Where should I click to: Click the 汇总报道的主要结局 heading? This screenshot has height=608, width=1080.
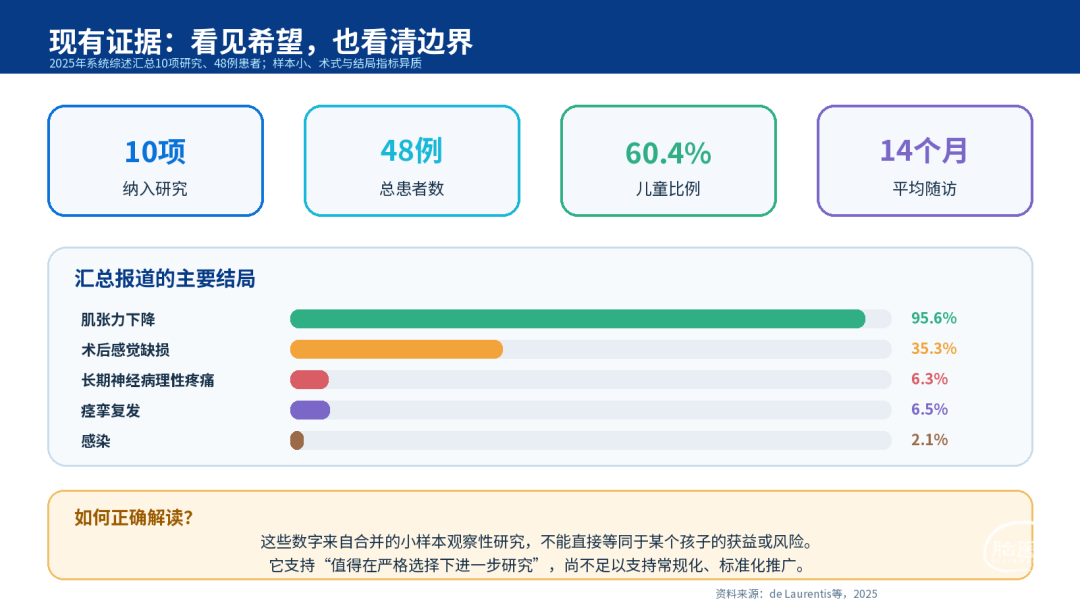165,279
